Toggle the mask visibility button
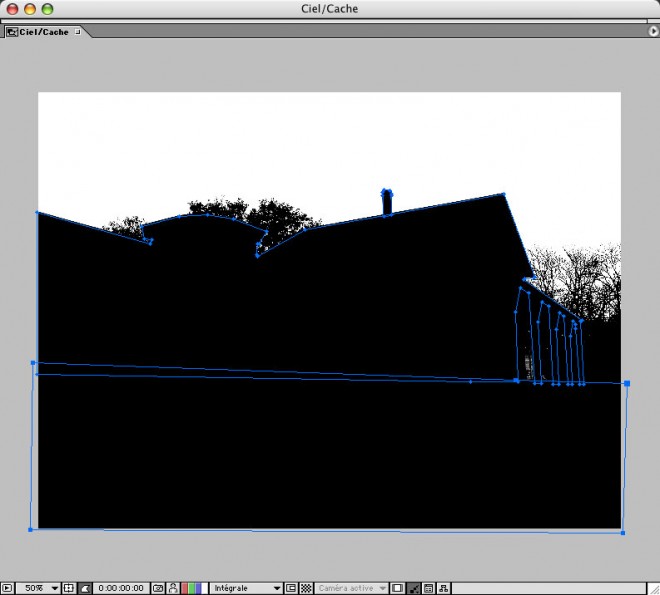The width and height of the screenshot is (660, 595). (x=85, y=588)
